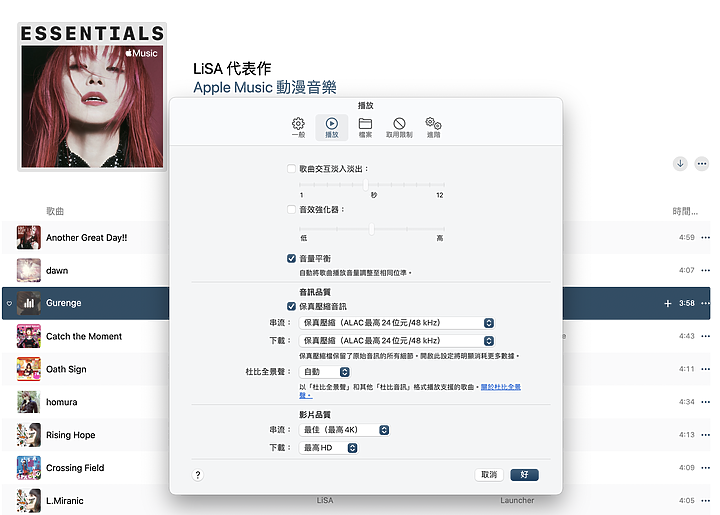Adjust the sound enhancer level slider
The width and height of the screenshot is (720, 515).
tap(371, 228)
